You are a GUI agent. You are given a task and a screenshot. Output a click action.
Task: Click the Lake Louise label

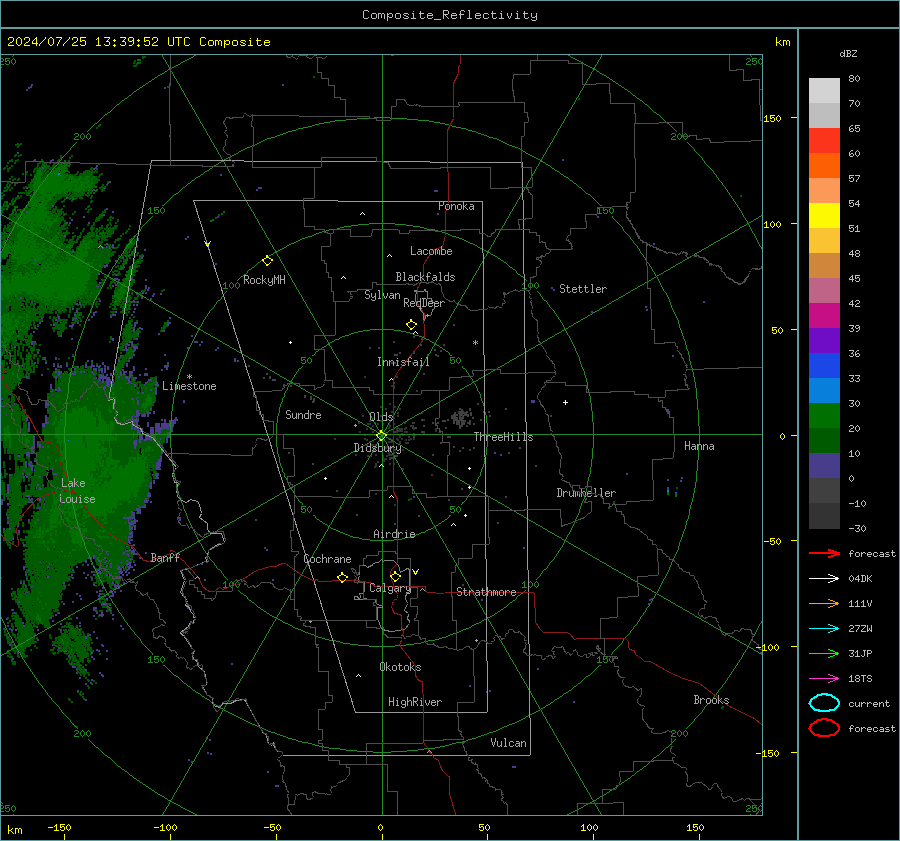tap(77, 491)
